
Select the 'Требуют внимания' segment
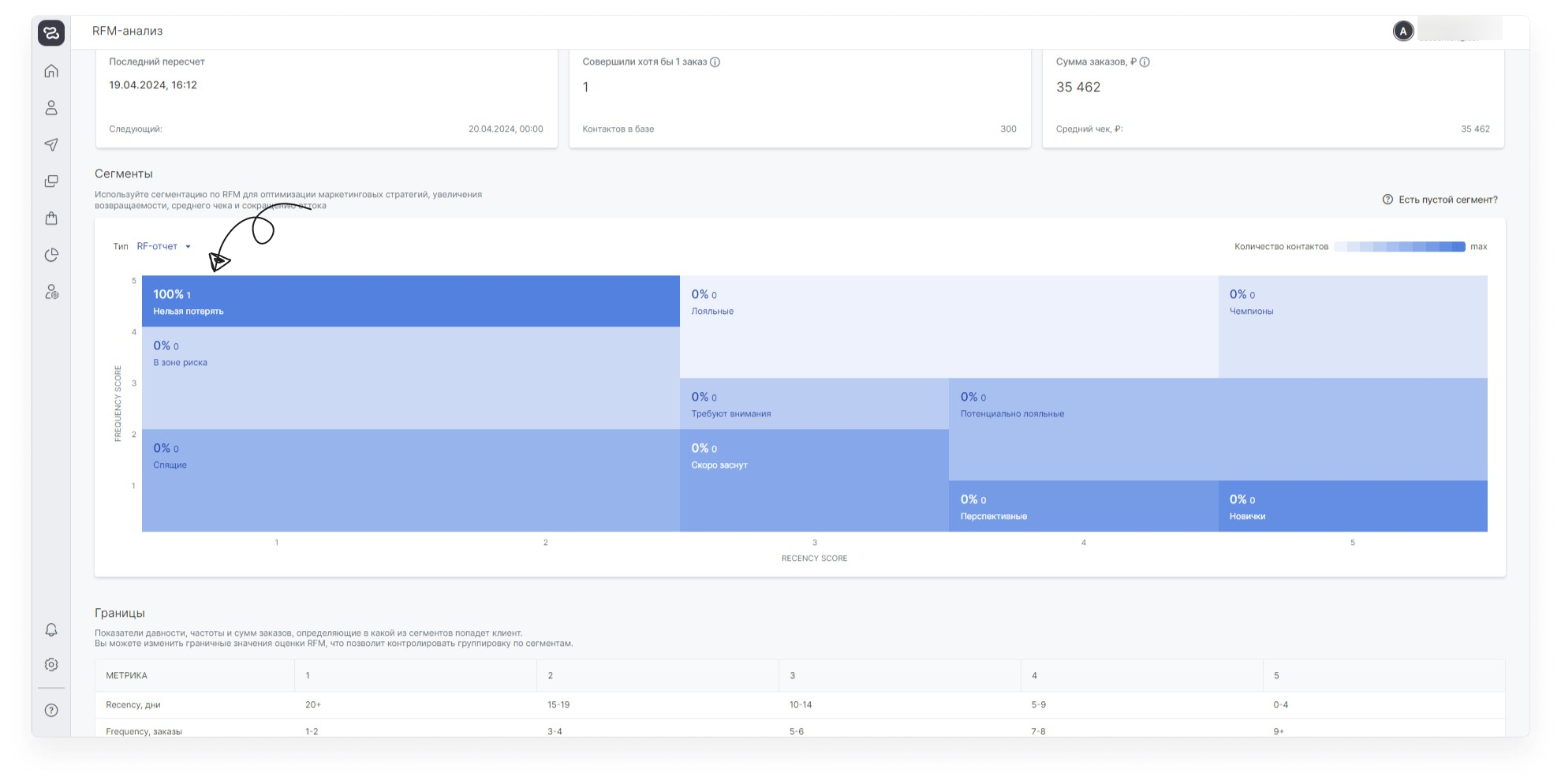[x=814, y=404]
